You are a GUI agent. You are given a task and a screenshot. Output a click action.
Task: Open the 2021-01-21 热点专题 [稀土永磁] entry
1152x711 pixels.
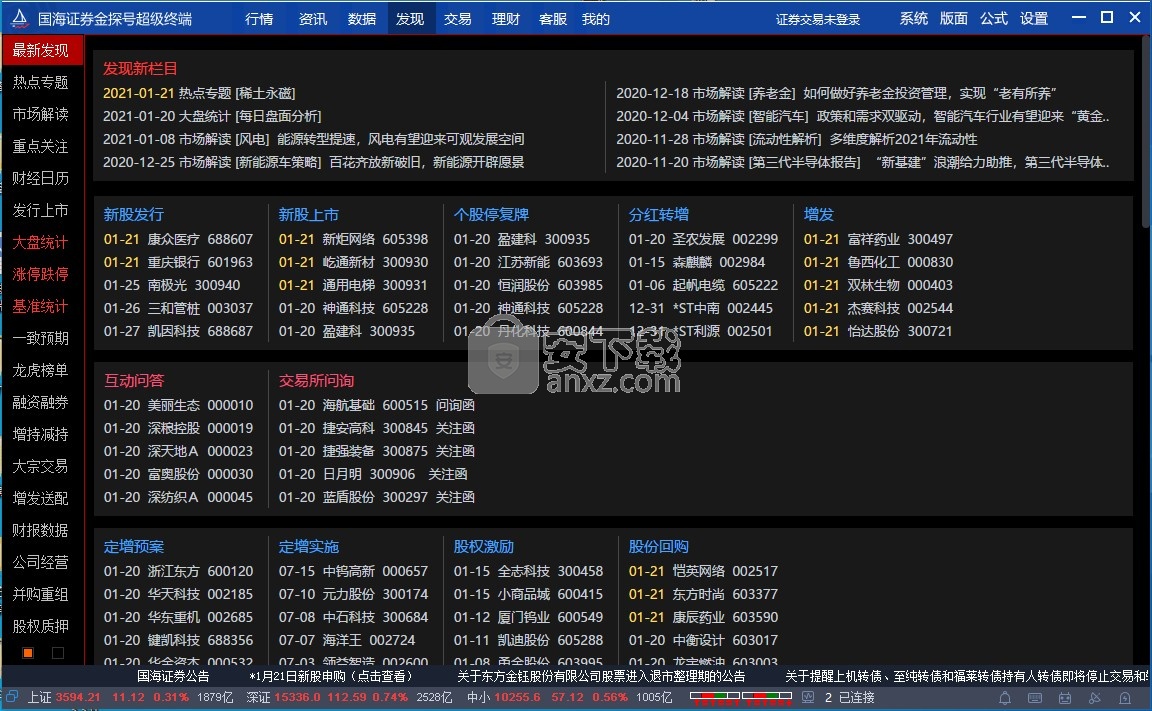click(x=199, y=93)
